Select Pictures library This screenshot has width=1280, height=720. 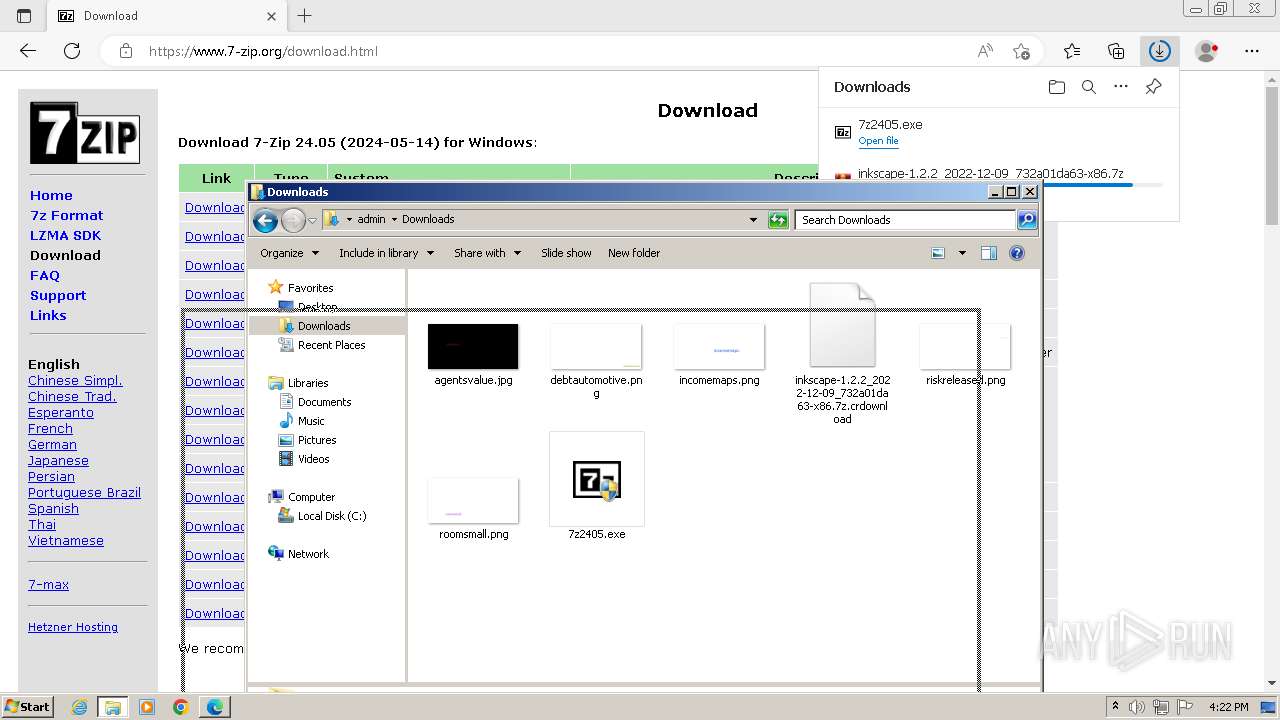point(316,440)
